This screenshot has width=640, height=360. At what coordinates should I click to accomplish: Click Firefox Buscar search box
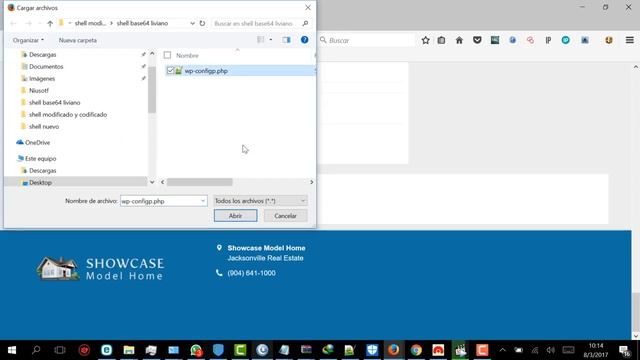point(366,40)
